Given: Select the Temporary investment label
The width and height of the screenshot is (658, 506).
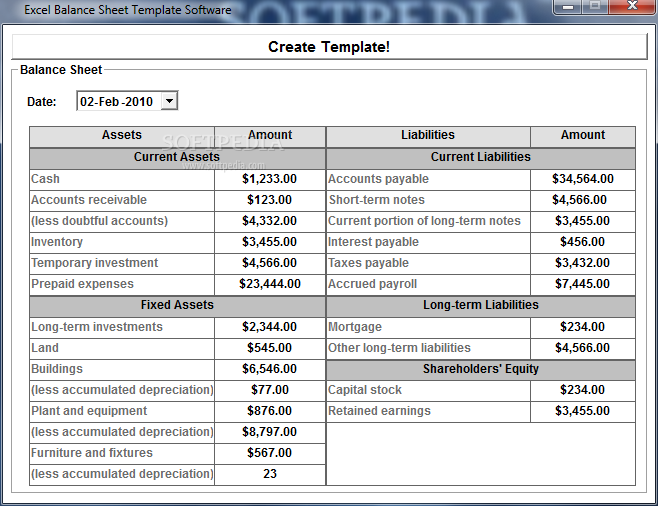Looking at the screenshot, I should click(94, 263).
